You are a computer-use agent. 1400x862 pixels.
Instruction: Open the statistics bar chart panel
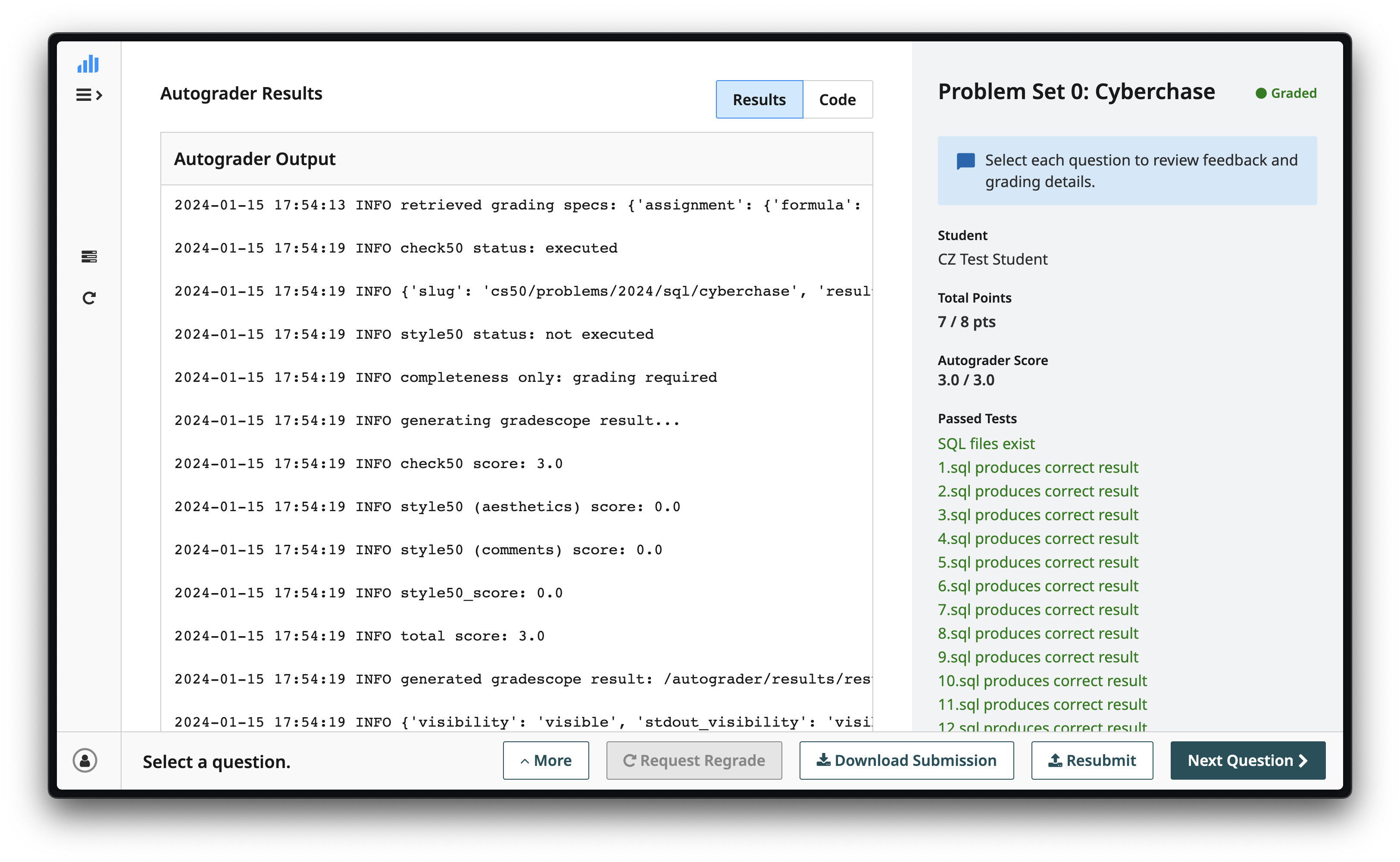click(88, 64)
